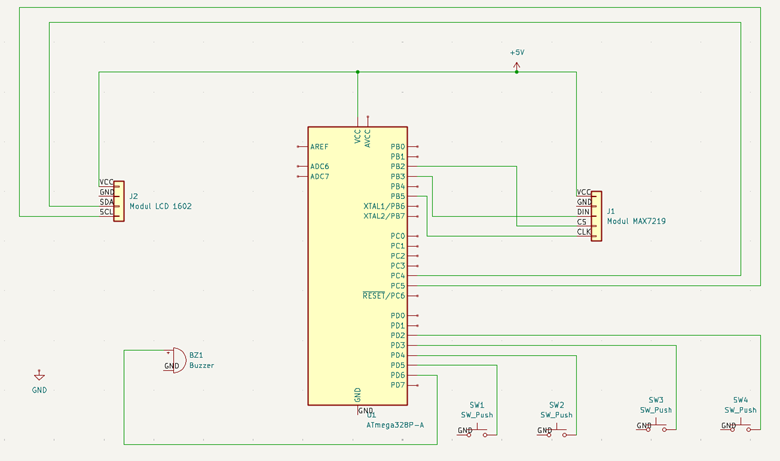780x461 pixels.
Task: Select the J2 connector symbol body
Action: coord(119,201)
